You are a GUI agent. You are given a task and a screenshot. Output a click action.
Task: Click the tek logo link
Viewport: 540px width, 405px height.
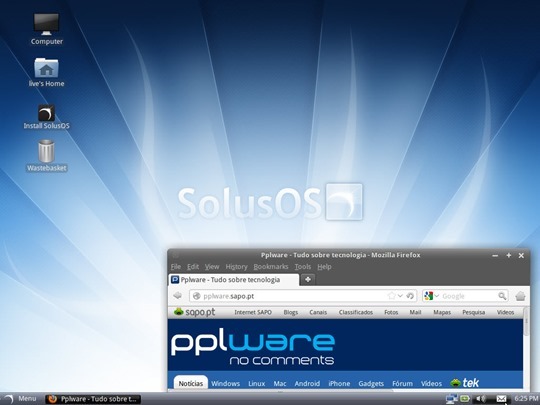pyautogui.click(x=465, y=383)
